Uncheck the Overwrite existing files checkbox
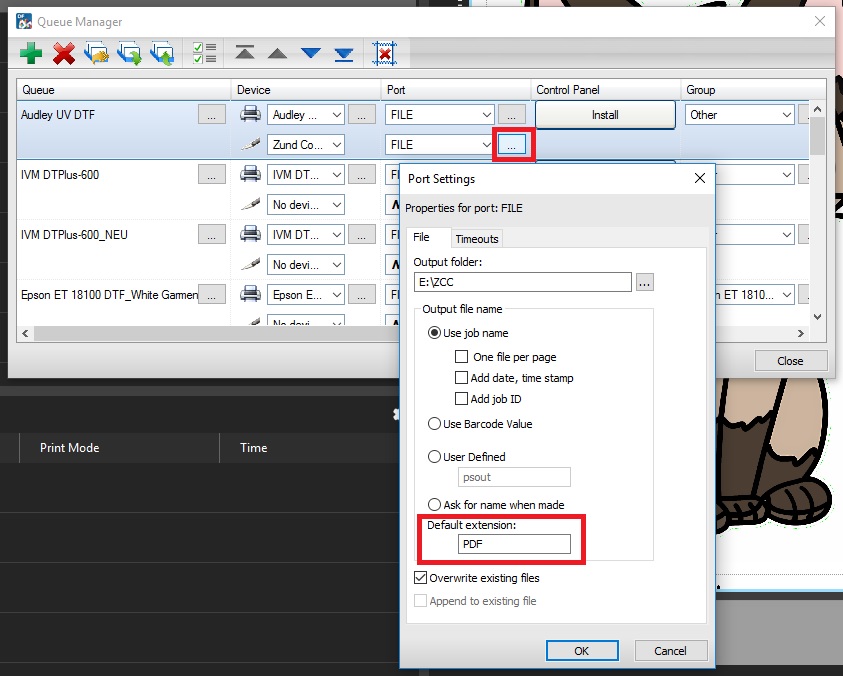 click(420, 578)
